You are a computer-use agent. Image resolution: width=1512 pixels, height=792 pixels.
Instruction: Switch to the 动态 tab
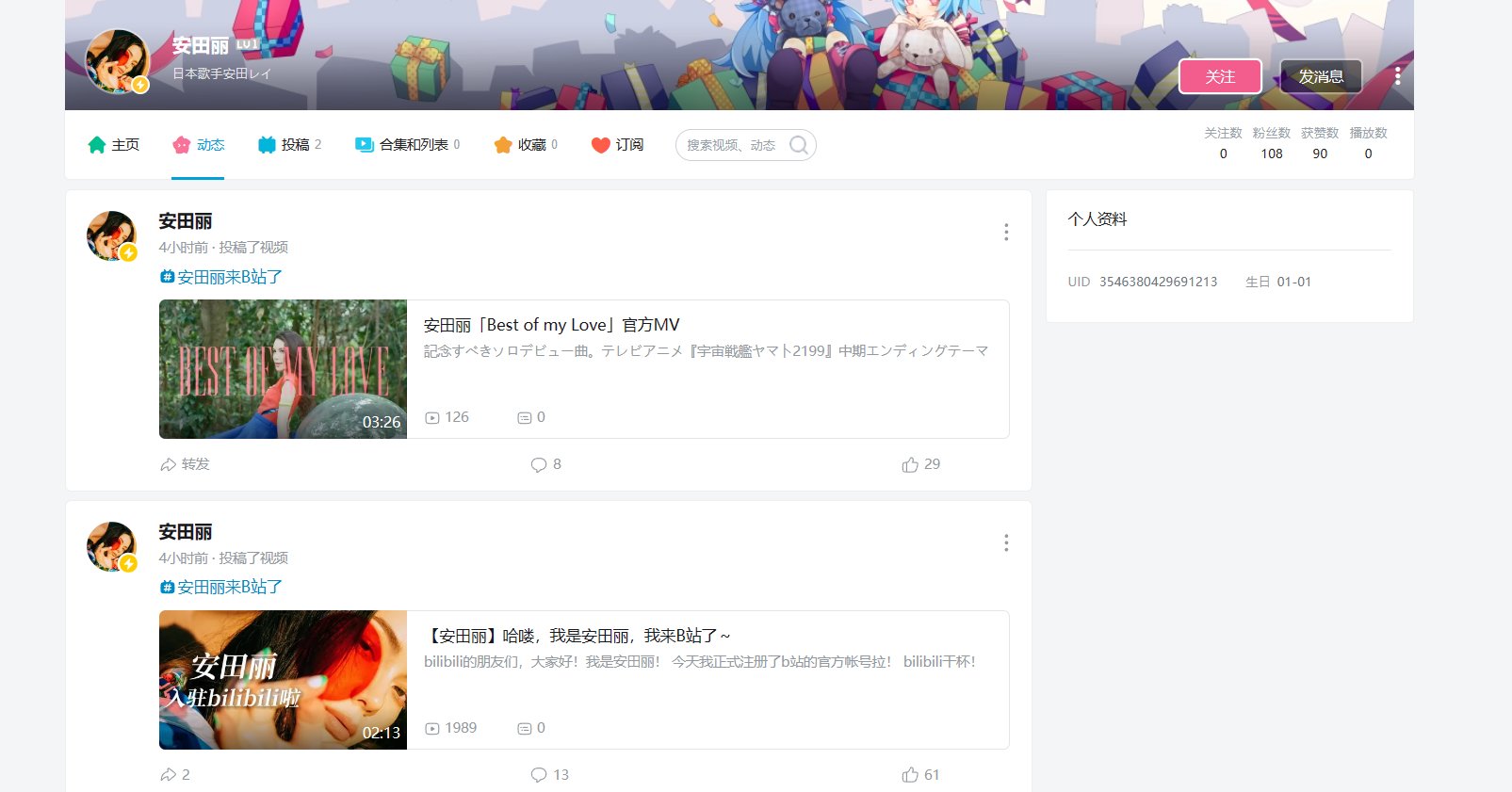coord(198,145)
